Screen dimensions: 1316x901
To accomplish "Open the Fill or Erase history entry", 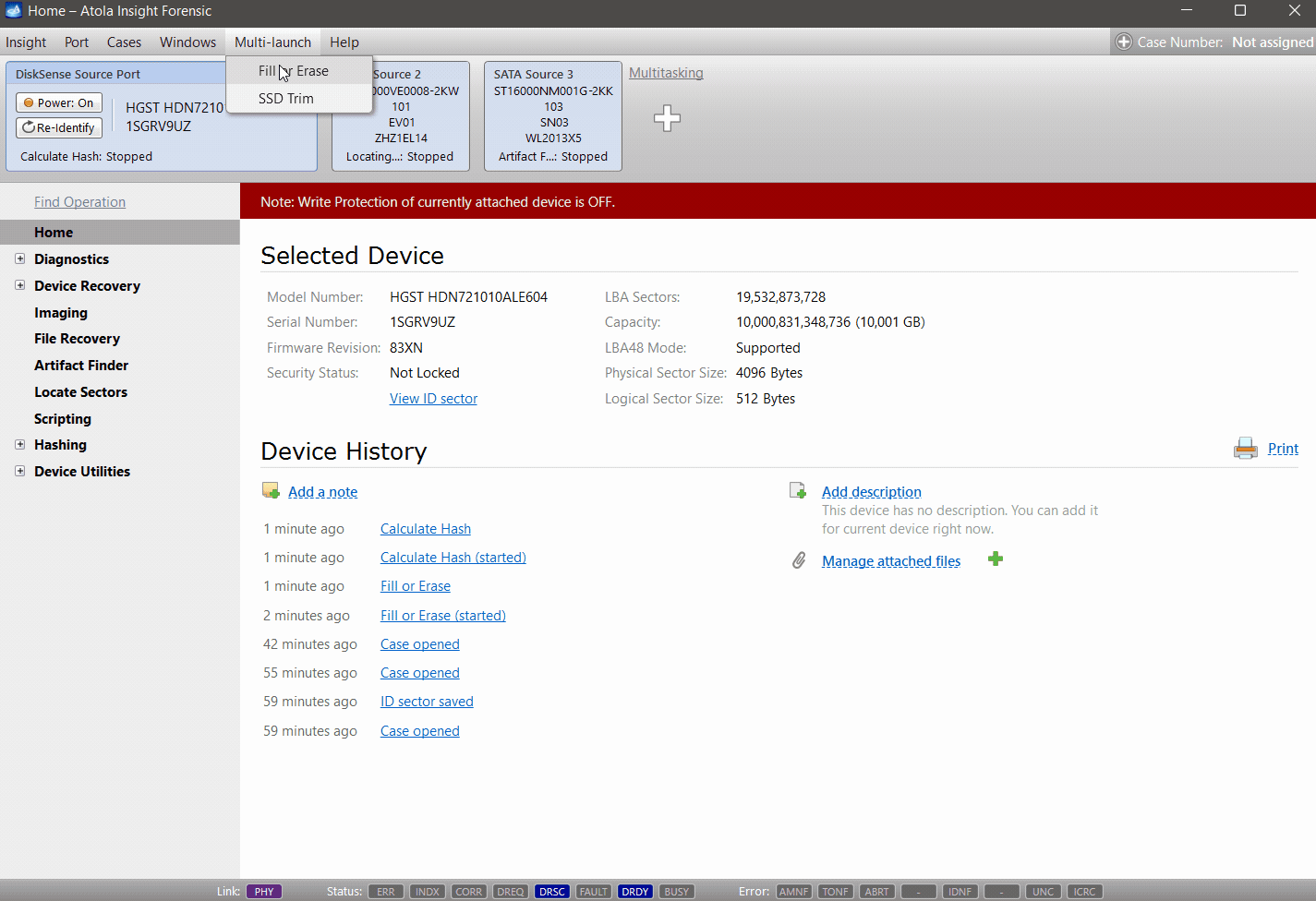I will coord(416,586).
